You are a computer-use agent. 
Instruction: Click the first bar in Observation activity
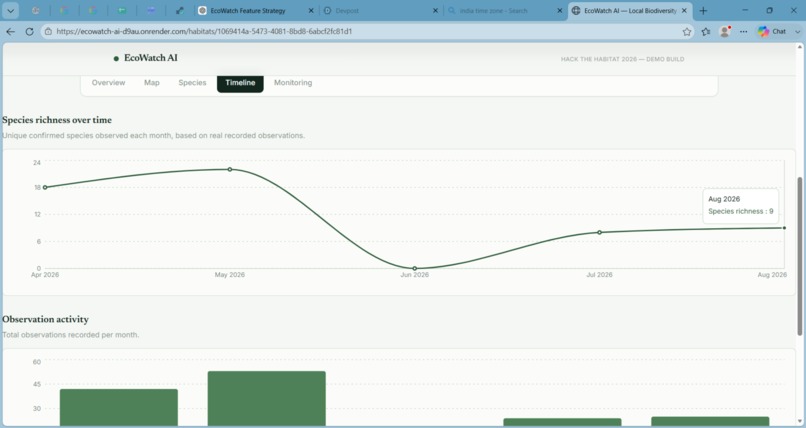pos(119,408)
